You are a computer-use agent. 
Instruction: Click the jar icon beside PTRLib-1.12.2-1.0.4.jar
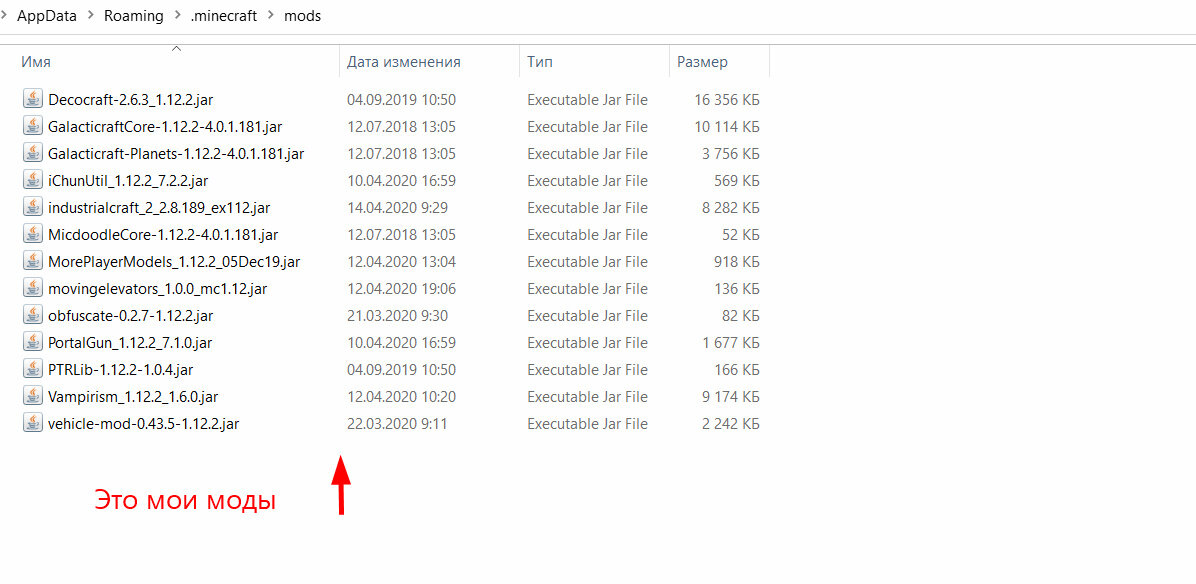32,370
